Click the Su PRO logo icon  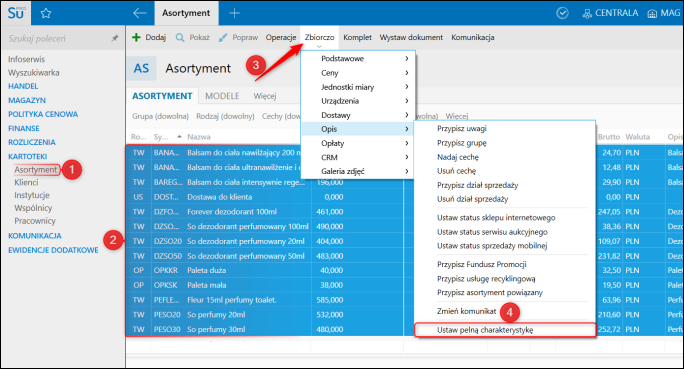click(x=16, y=13)
